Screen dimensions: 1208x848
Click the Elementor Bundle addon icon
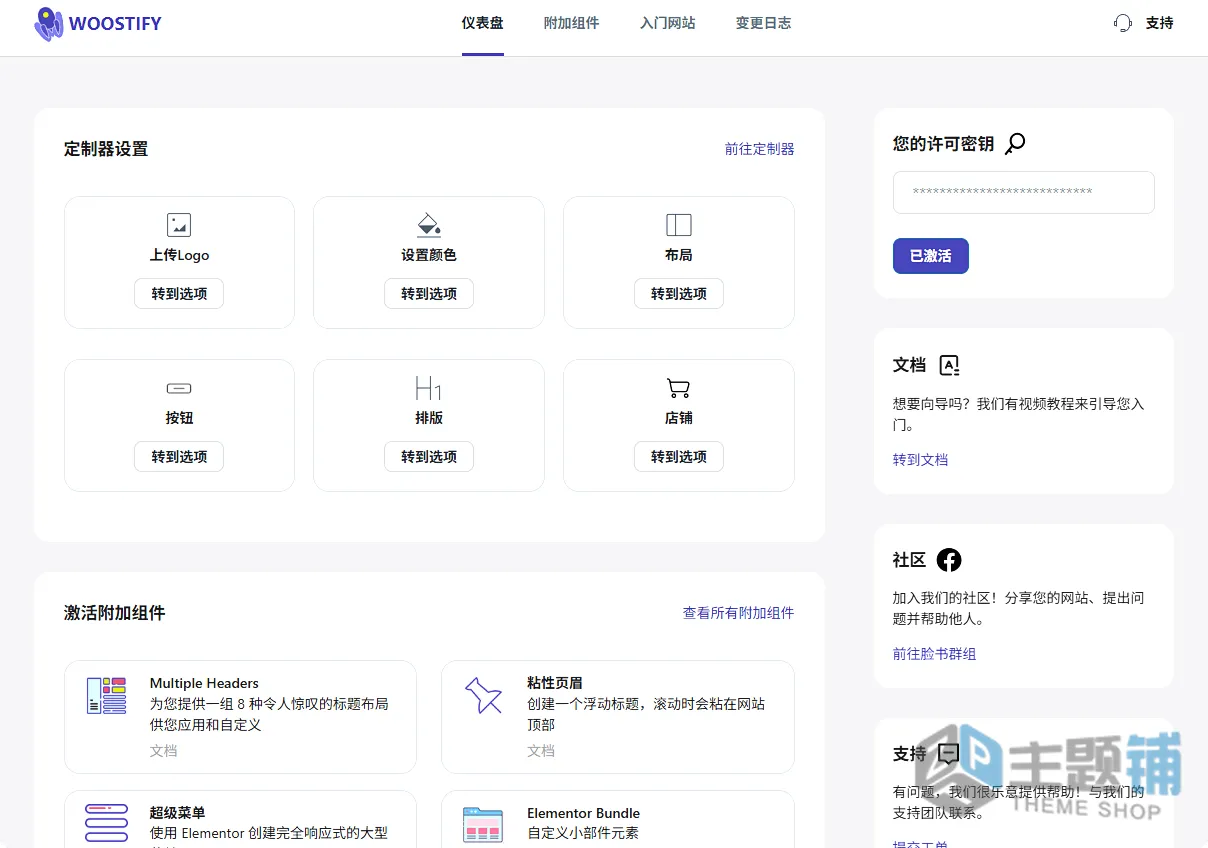[484, 824]
